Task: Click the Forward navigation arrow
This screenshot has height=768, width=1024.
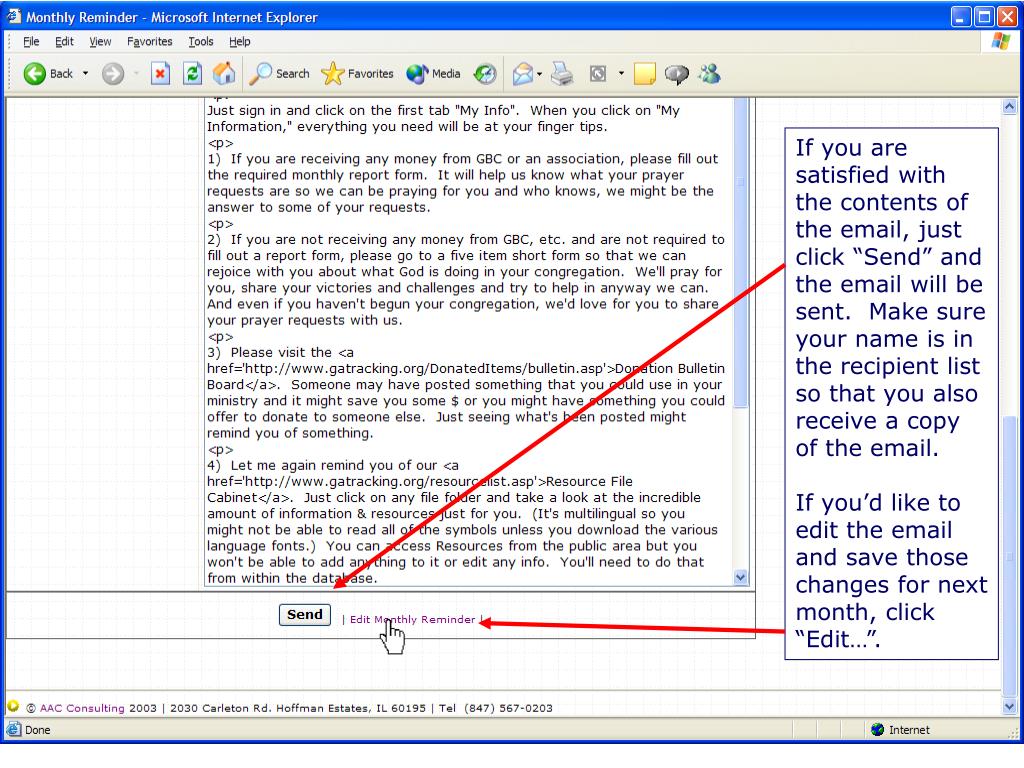Action: click(x=113, y=74)
